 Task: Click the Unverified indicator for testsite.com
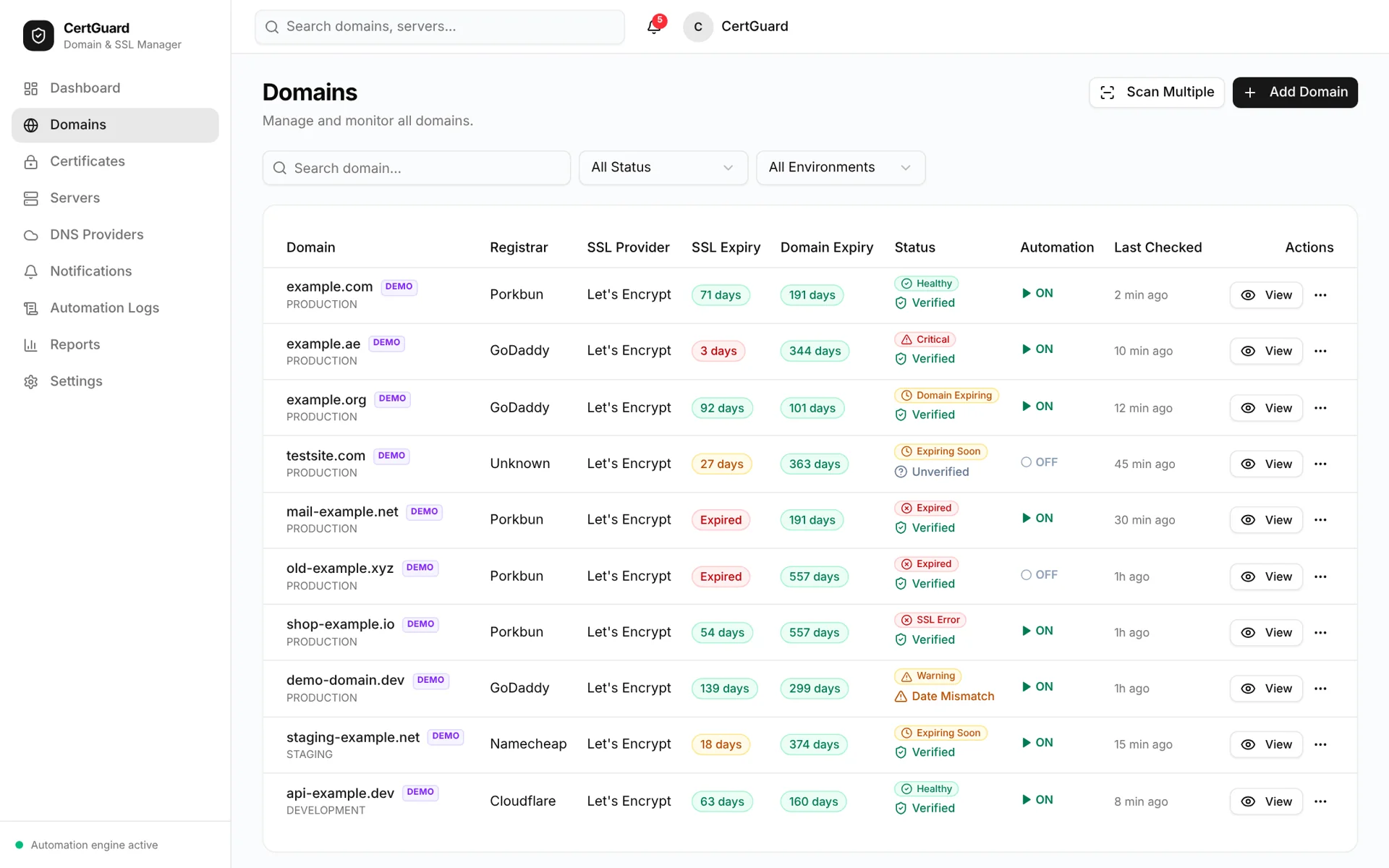pyautogui.click(x=932, y=472)
